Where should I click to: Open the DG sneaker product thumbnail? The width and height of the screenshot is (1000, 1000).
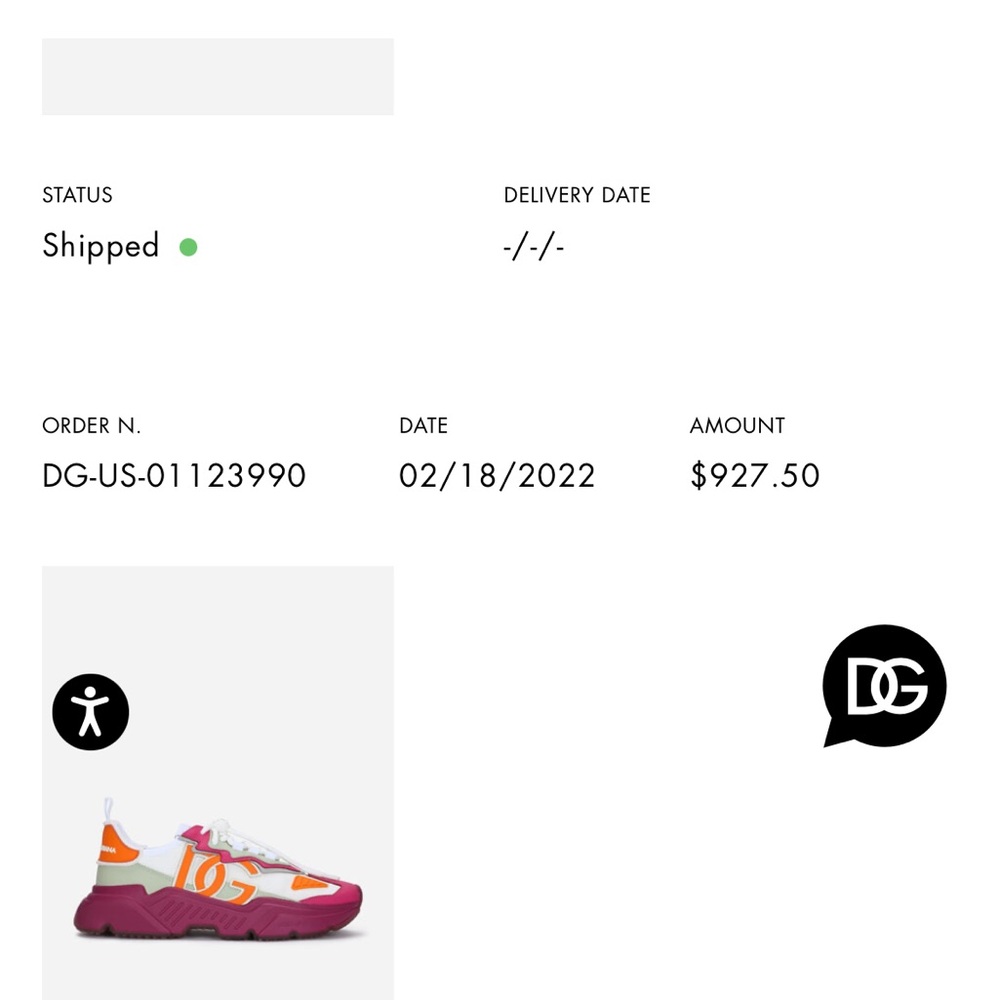click(217, 783)
